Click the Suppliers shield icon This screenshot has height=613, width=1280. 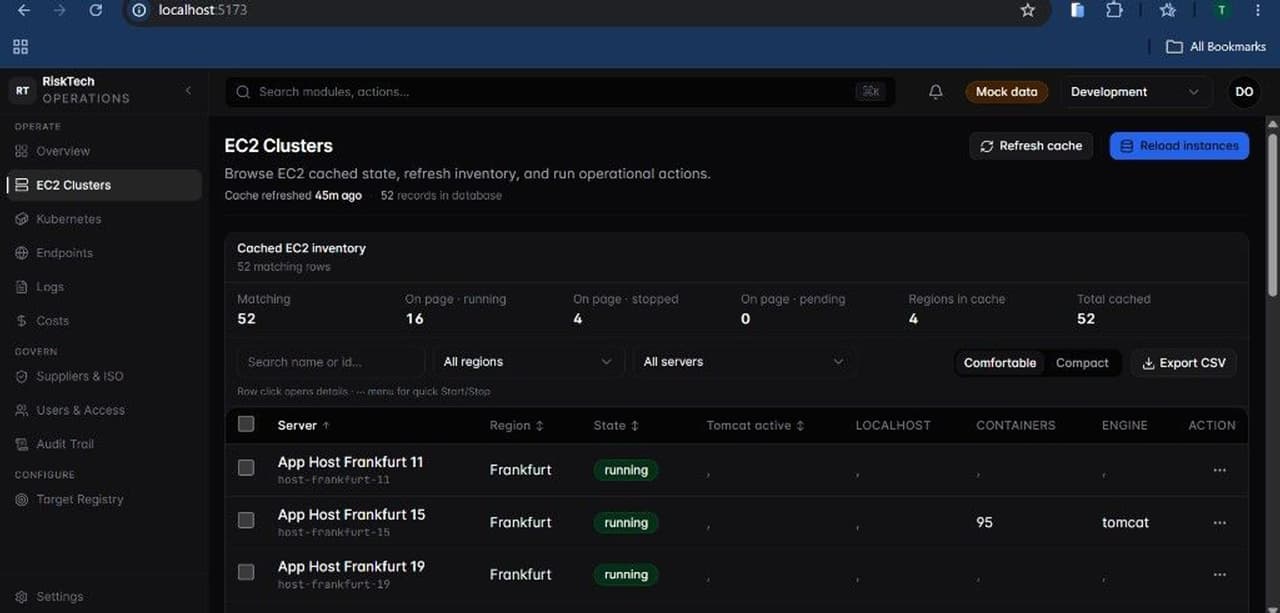point(22,376)
